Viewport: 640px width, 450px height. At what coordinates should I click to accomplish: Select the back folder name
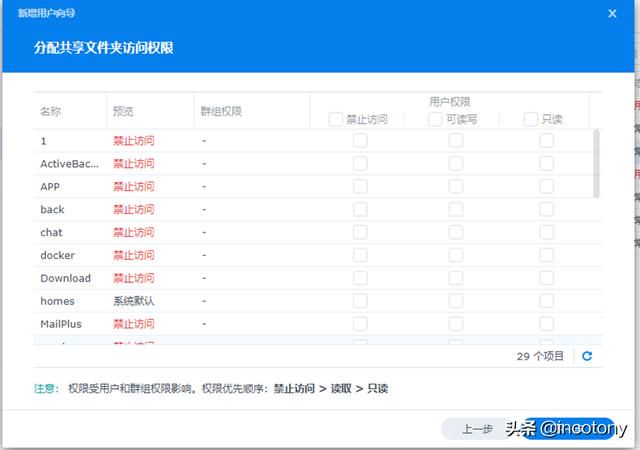coord(52,209)
